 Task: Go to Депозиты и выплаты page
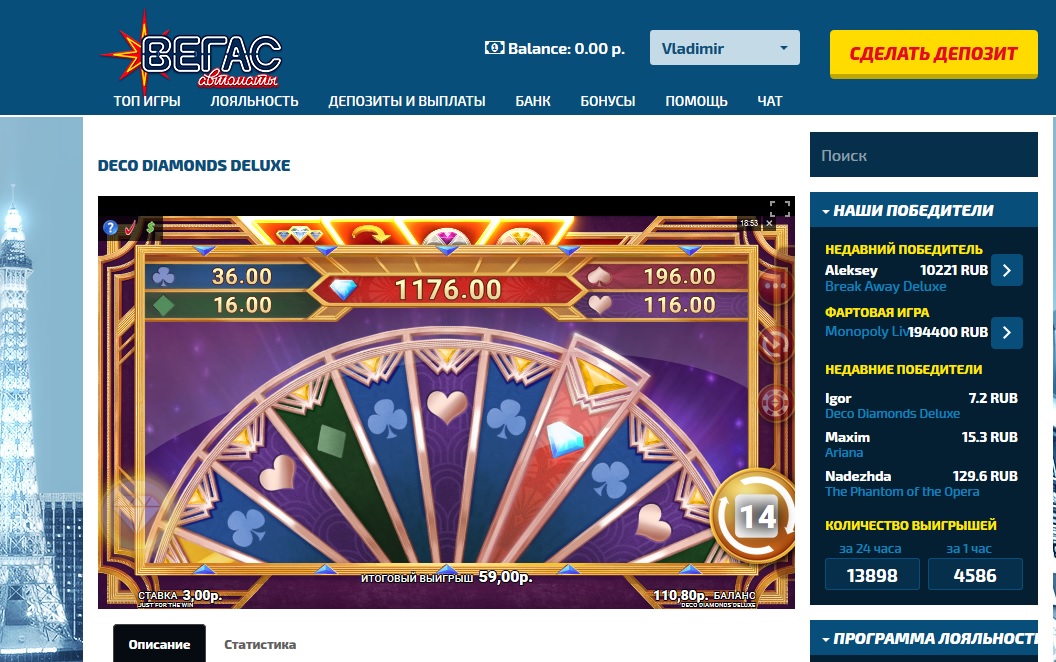(x=407, y=101)
